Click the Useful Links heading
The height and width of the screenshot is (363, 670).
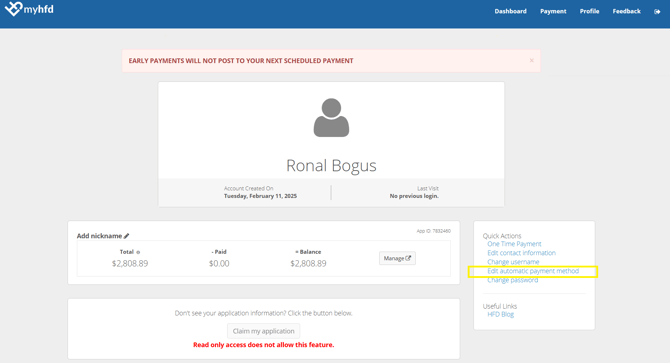(x=500, y=306)
